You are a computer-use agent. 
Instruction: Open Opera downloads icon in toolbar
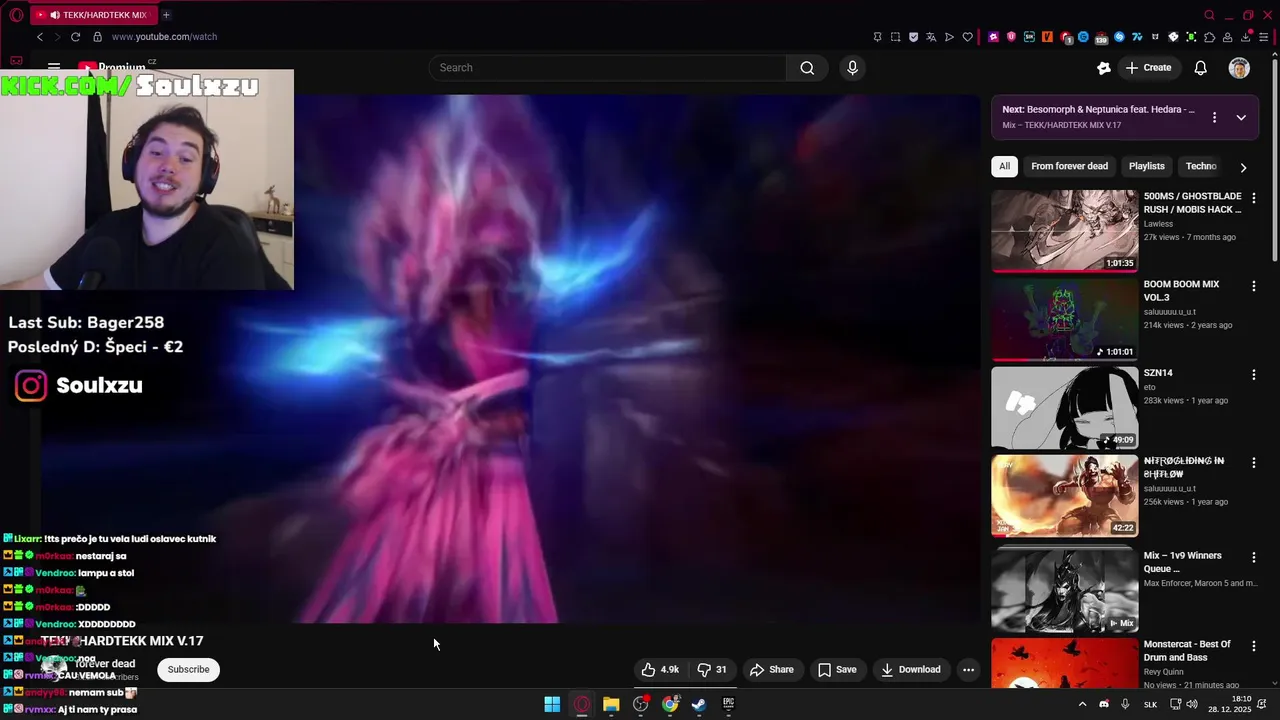[x=1246, y=37]
